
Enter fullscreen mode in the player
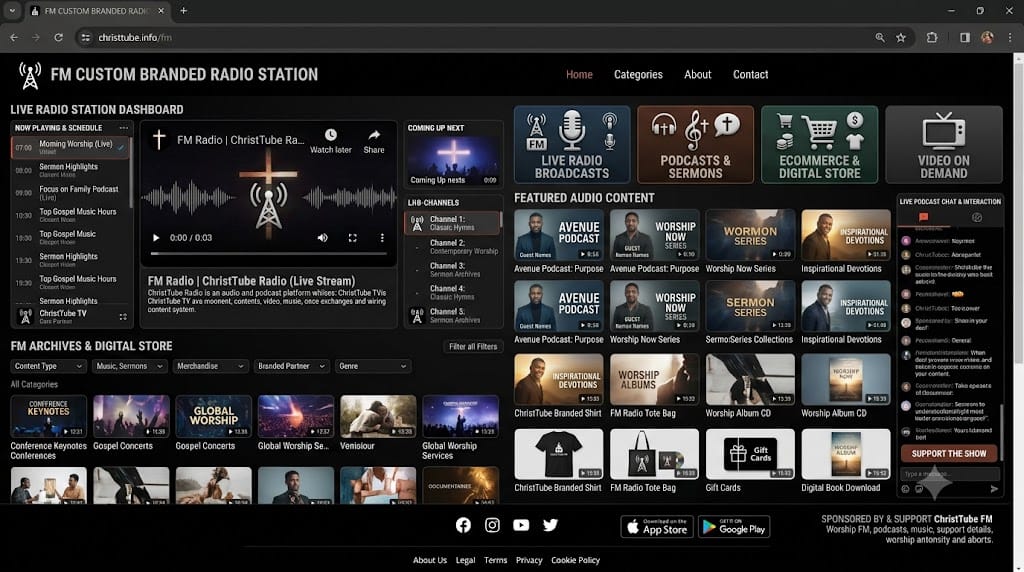tap(353, 238)
